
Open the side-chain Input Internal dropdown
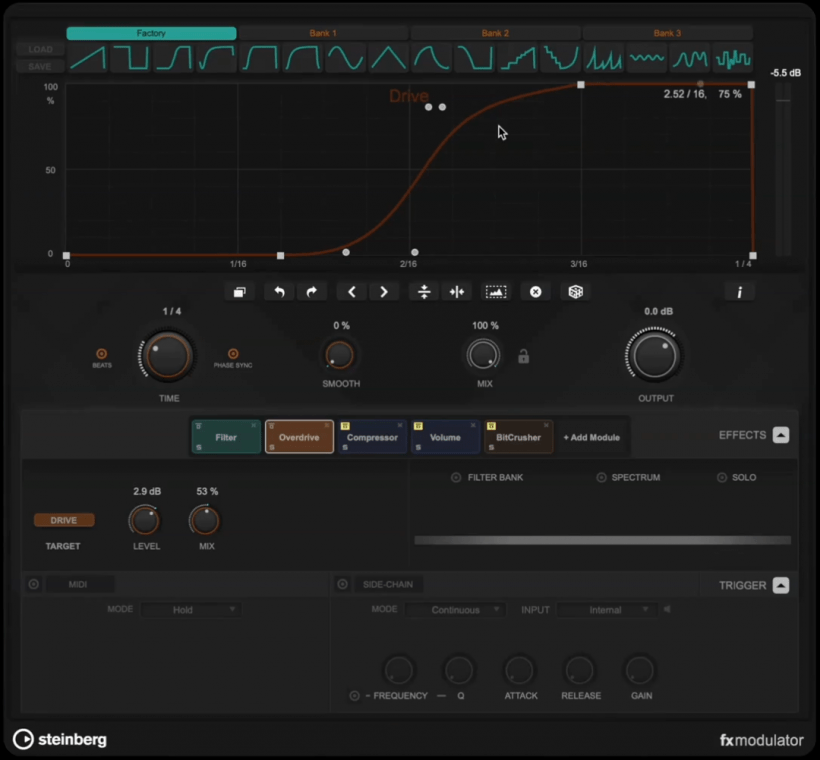605,610
